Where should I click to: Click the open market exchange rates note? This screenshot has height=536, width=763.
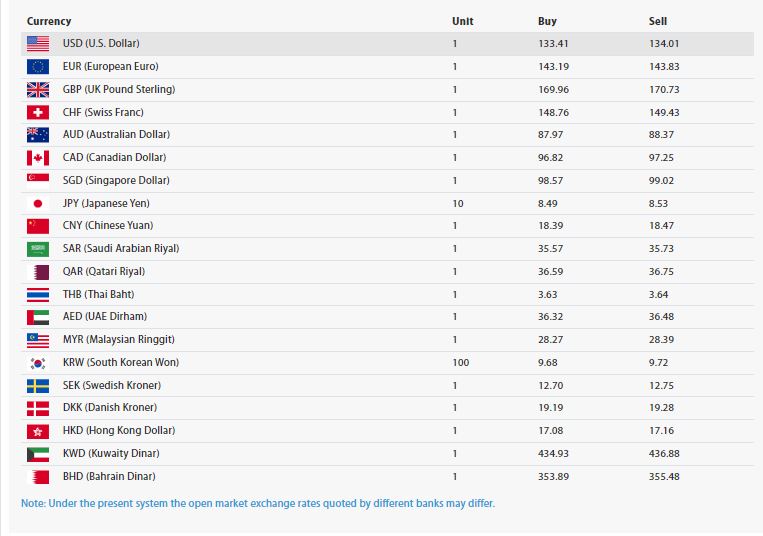[257, 503]
